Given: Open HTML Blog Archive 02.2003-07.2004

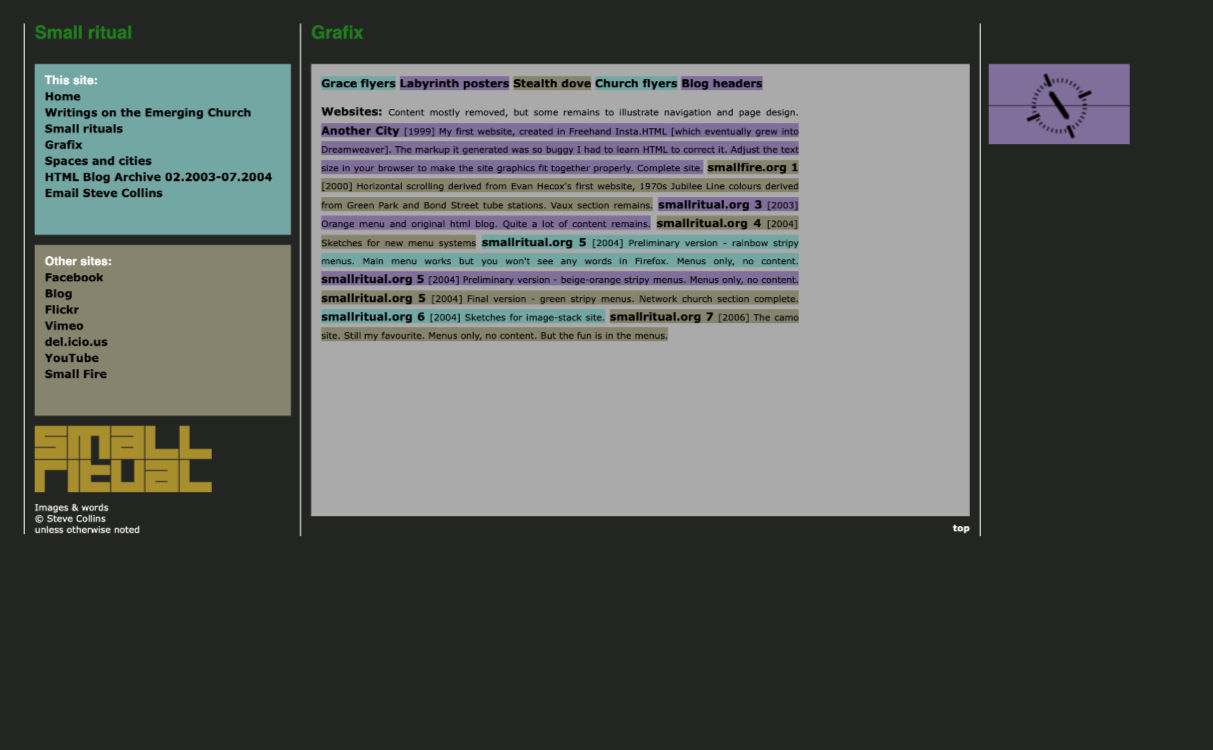Looking at the screenshot, I should (x=158, y=177).
